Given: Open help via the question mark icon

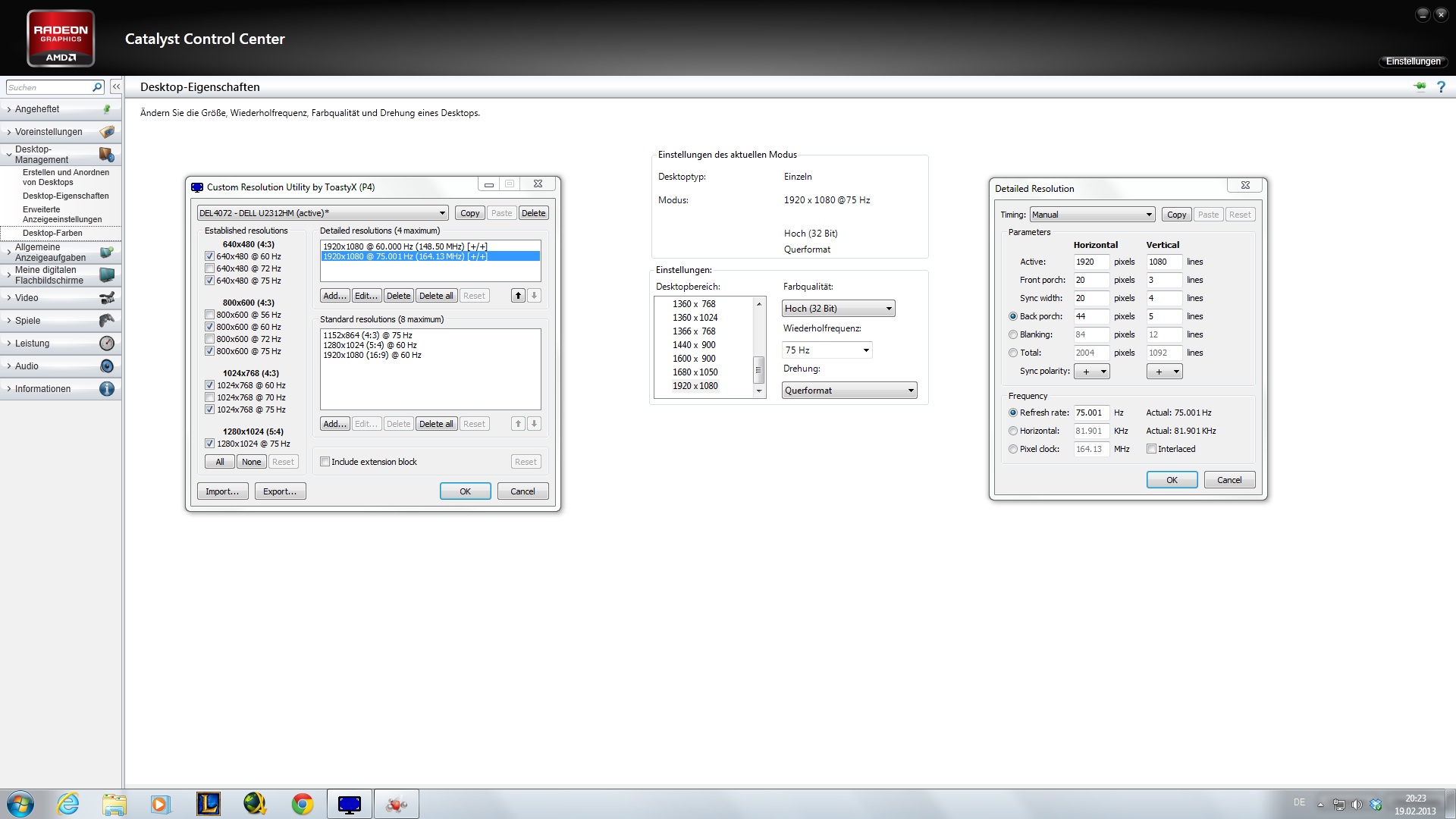Looking at the screenshot, I should [x=1441, y=87].
